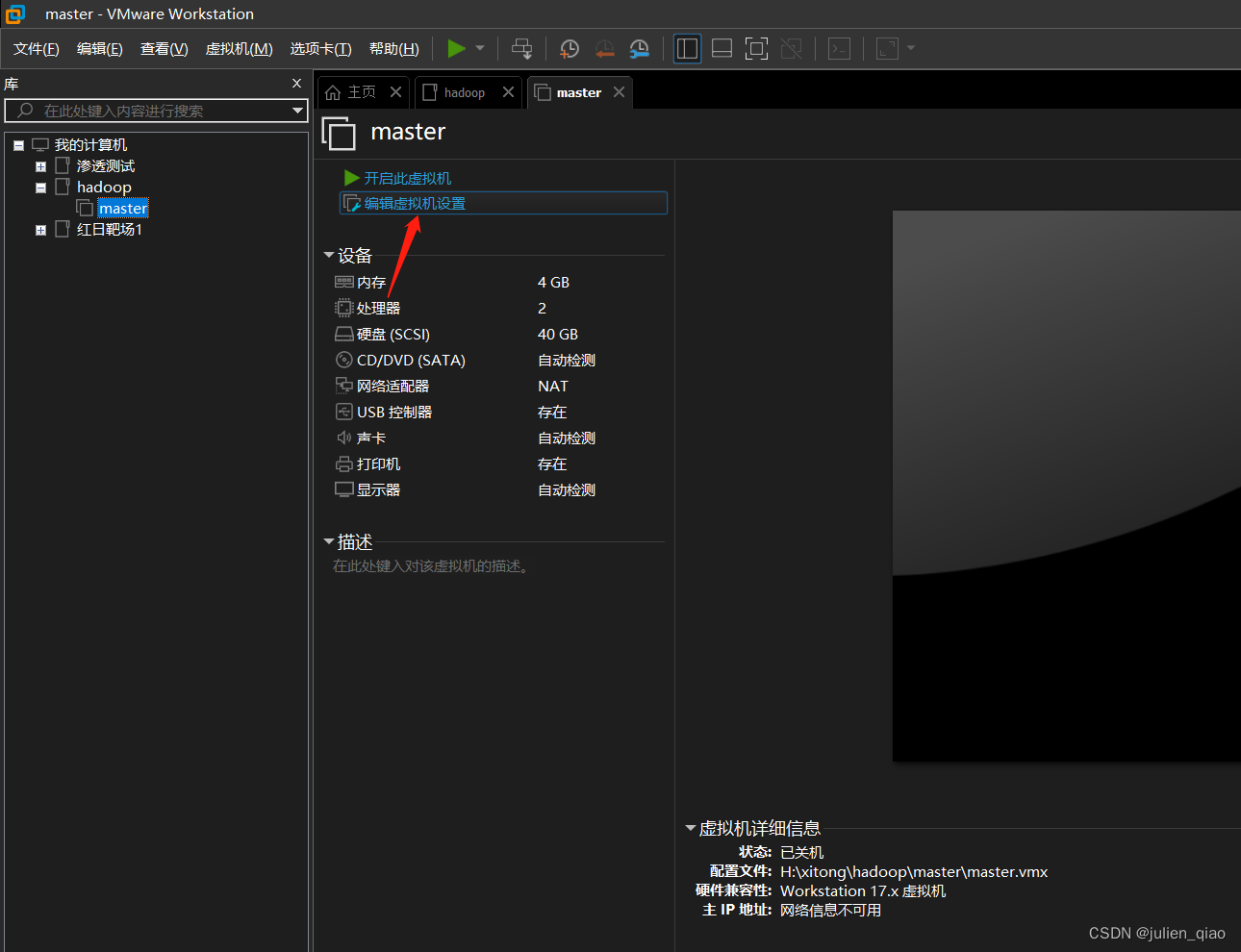This screenshot has height=952, width=1241.
Task: Click the 处理器 device icon
Action: [x=344, y=308]
